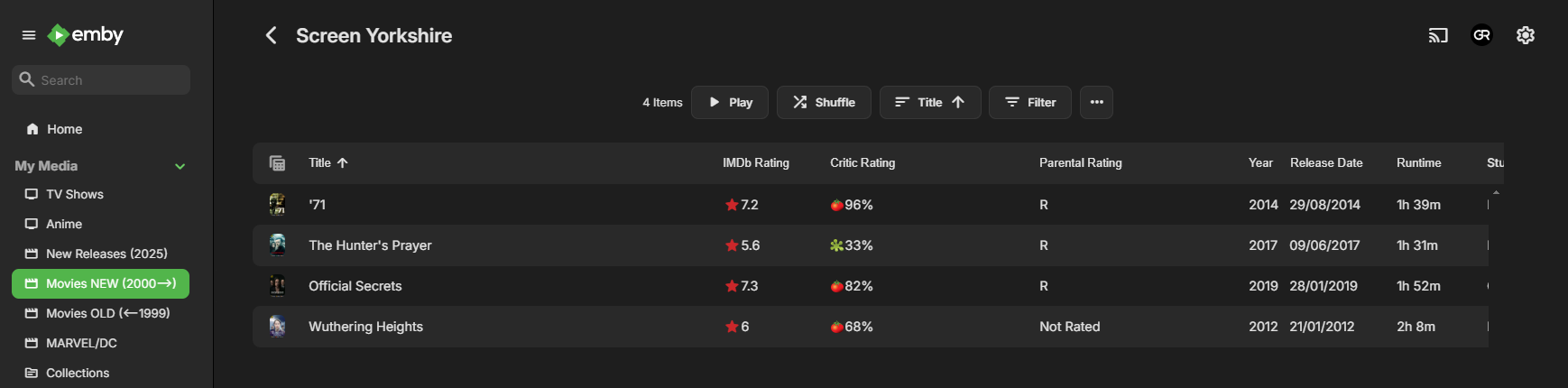Click the multi-select icon in table header
This screenshot has width=1568, height=388.
(x=278, y=163)
